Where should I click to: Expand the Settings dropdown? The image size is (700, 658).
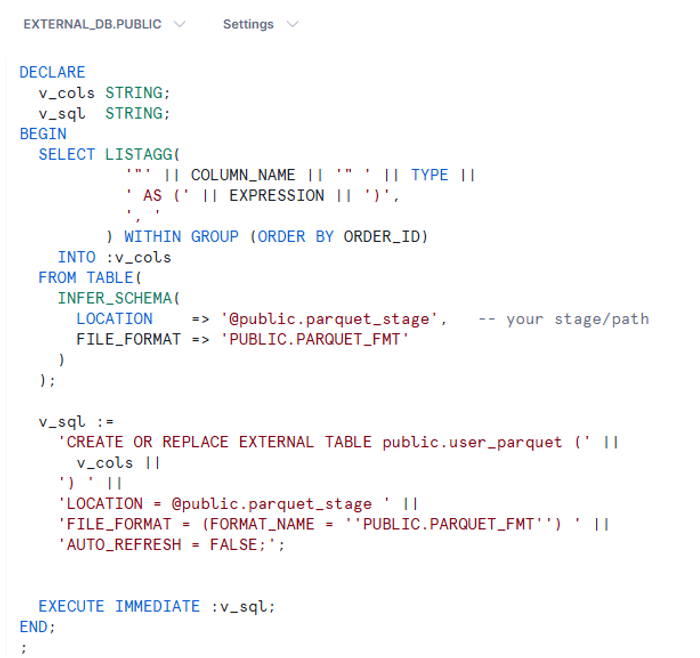coord(260,24)
